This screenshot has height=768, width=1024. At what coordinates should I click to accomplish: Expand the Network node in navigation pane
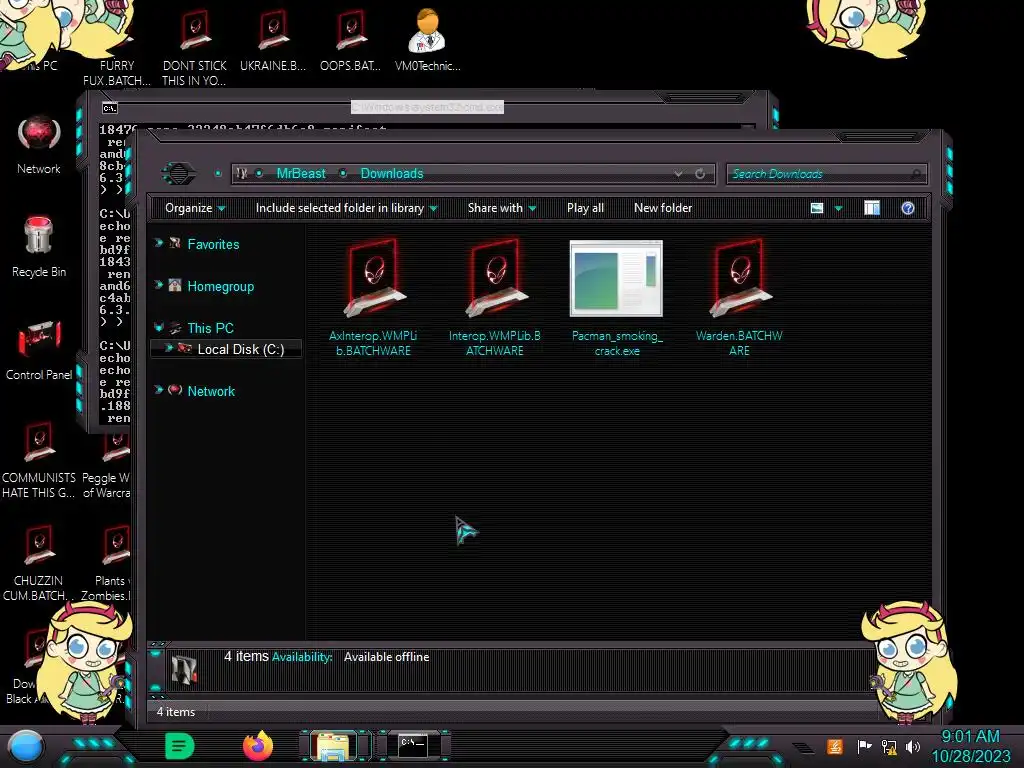pos(158,390)
